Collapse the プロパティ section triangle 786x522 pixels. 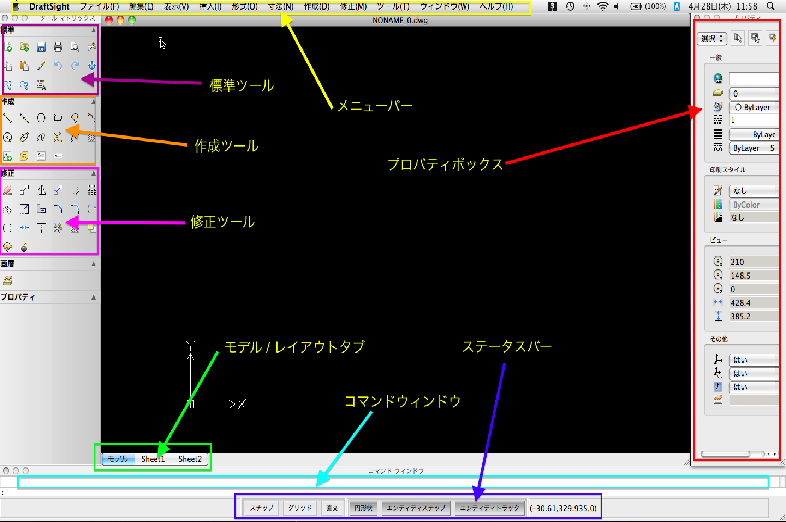(x=93, y=297)
